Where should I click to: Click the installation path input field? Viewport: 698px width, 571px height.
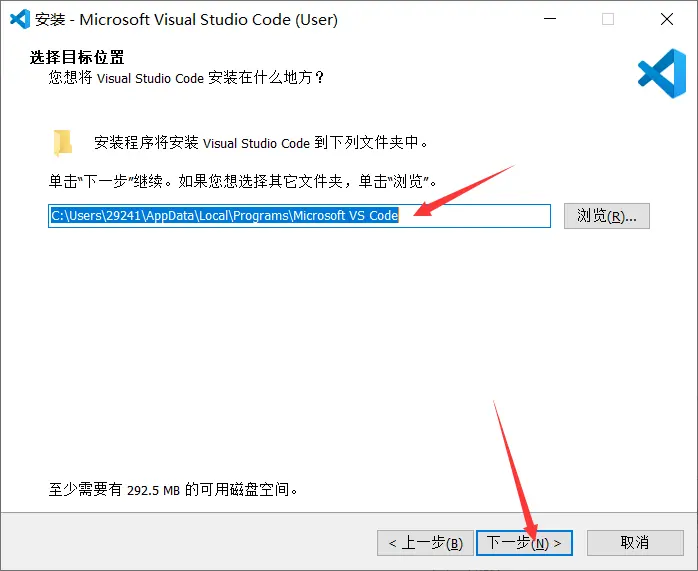tap(299, 216)
